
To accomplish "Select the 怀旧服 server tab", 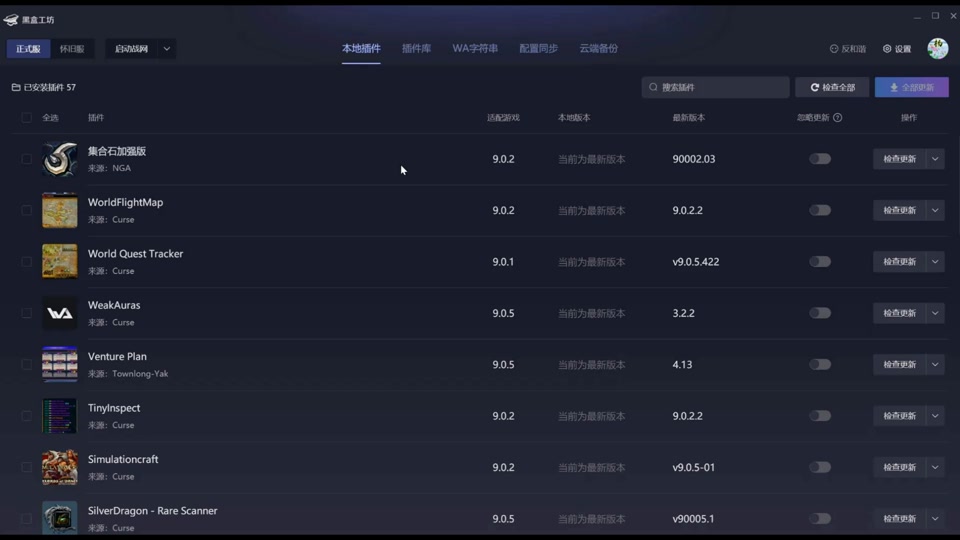I will click(x=72, y=49).
